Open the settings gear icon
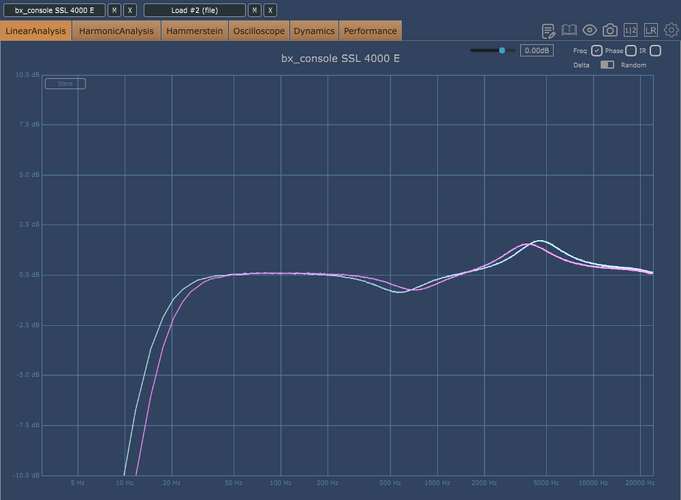681x500 pixels. pyautogui.click(x=671, y=30)
